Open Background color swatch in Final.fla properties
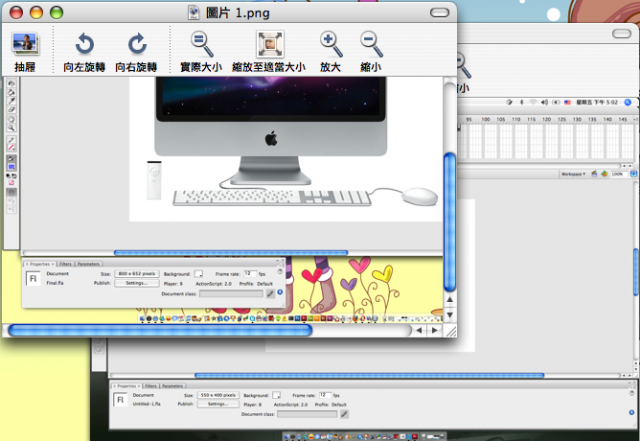Viewport: 640px width, 441px height. point(198,274)
